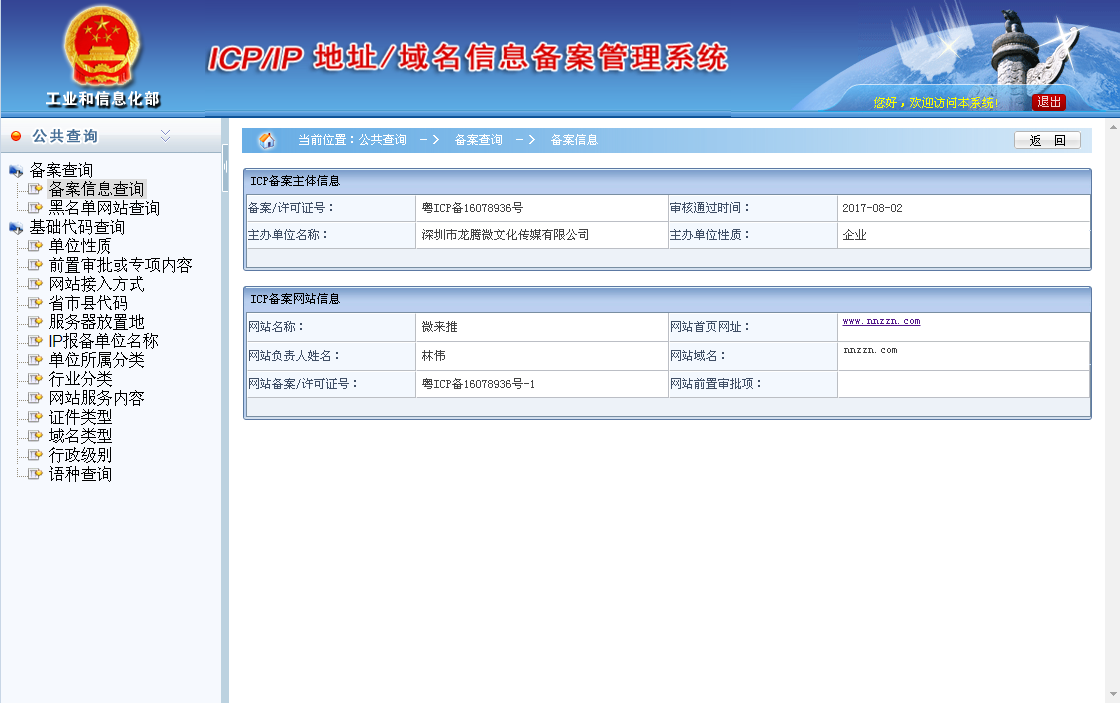Screen dimensions: 1120x703
Task: Select site license 粤ICP备16078936号-1
Action: (x=478, y=384)
